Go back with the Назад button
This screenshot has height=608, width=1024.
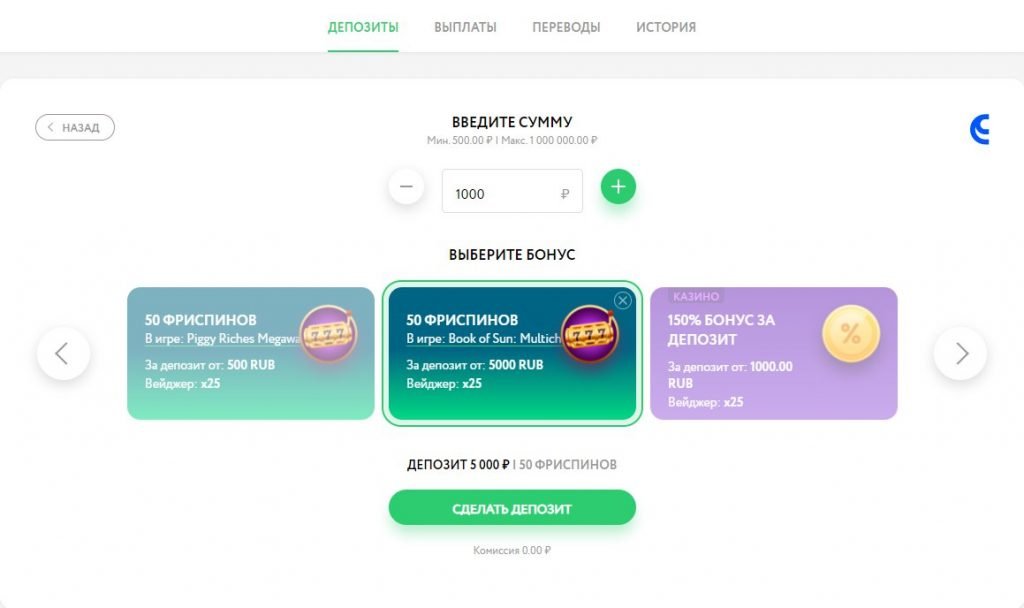(75, 128)
